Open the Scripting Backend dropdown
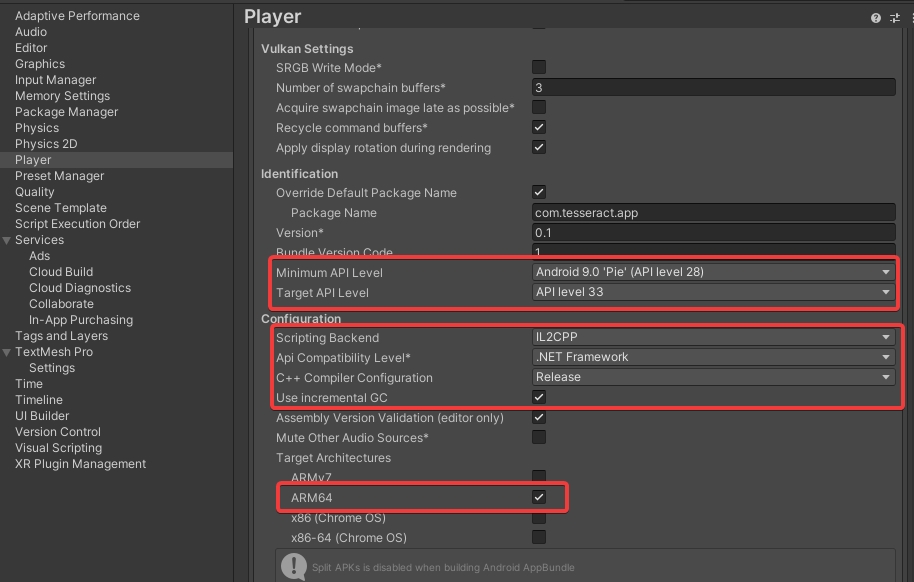This screenshot has width=914, height=582. click(713, 337)
